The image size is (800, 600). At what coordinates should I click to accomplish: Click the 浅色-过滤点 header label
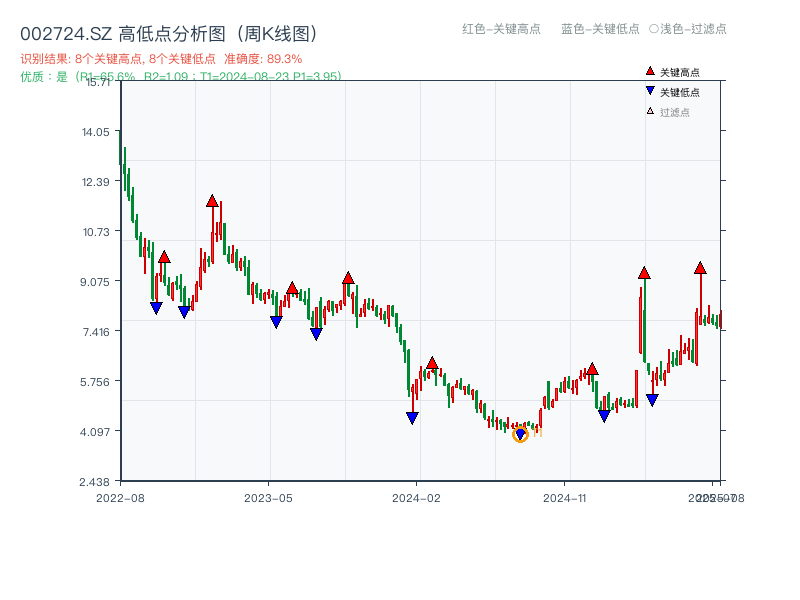(688, 30)
